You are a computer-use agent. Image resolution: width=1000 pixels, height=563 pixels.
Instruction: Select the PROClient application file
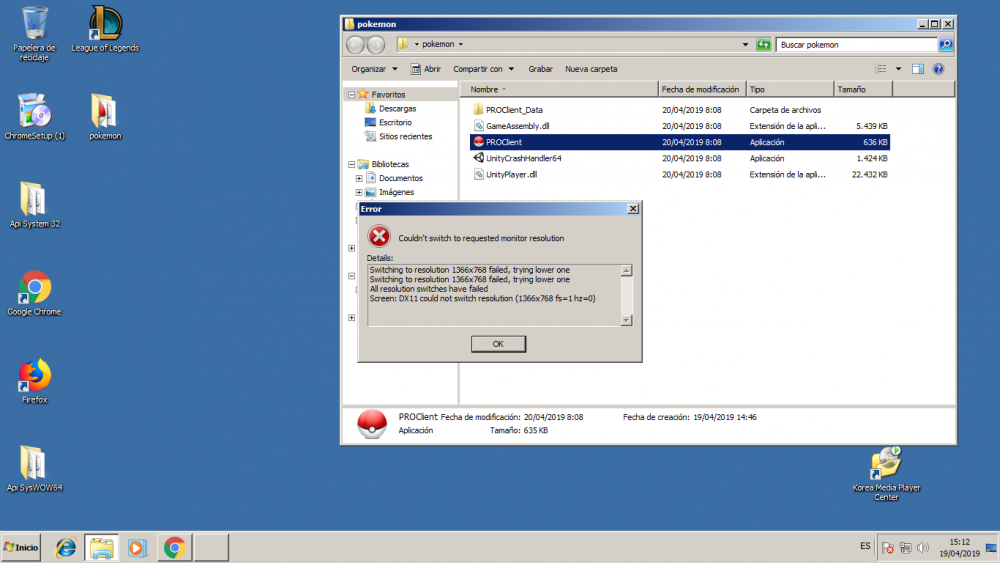tap(505, 142)
